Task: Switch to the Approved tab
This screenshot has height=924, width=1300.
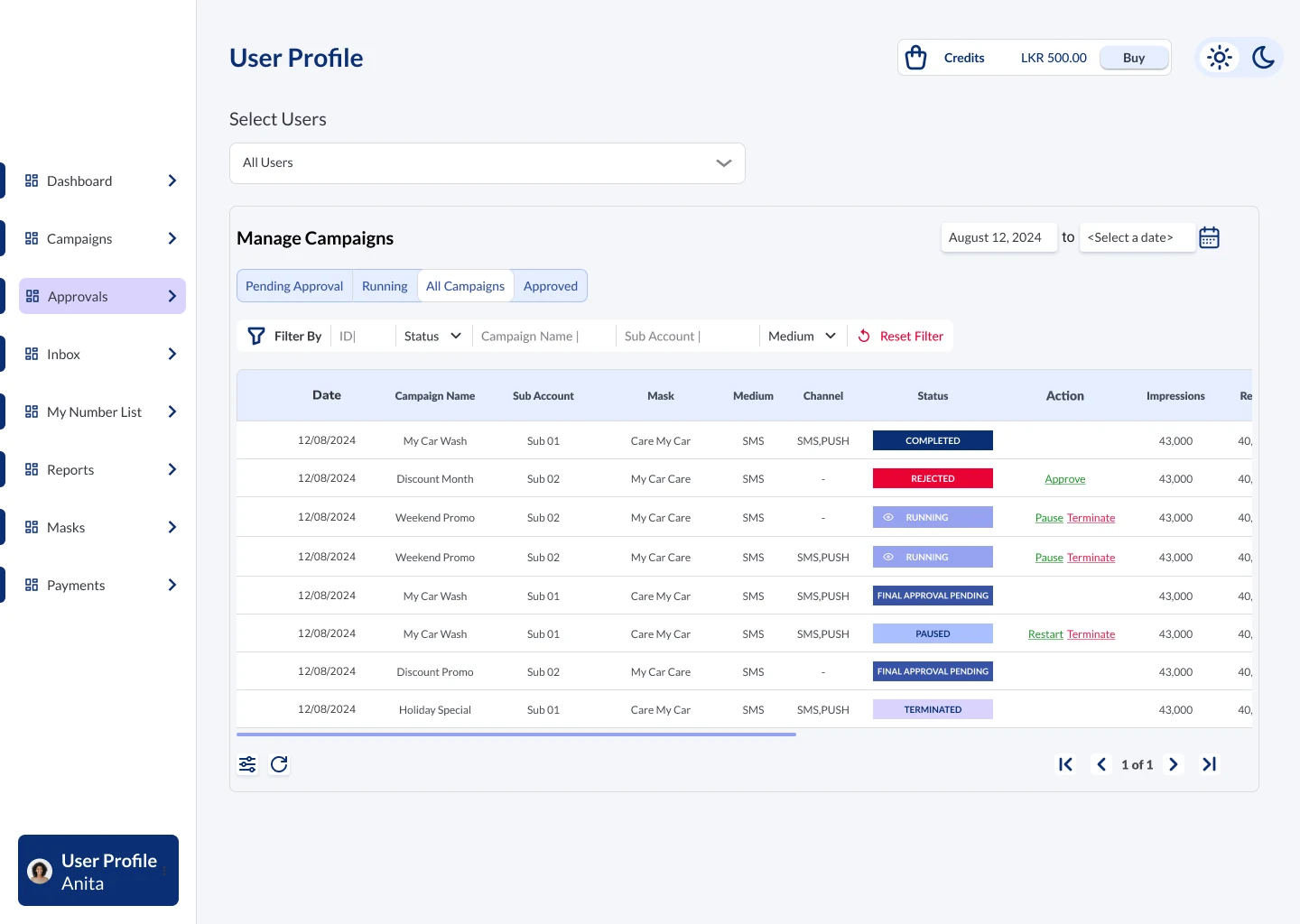Action: tap(551, 286)
